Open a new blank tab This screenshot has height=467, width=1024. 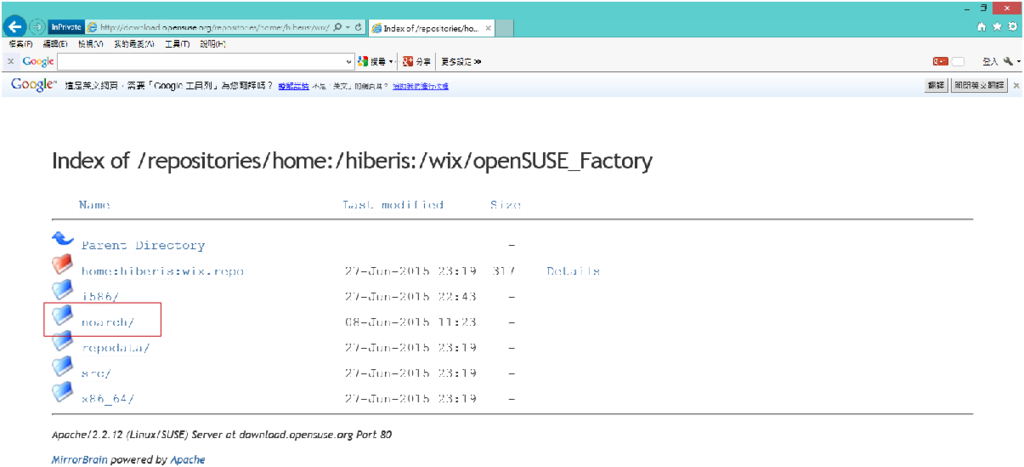click(x=505, y=28)
